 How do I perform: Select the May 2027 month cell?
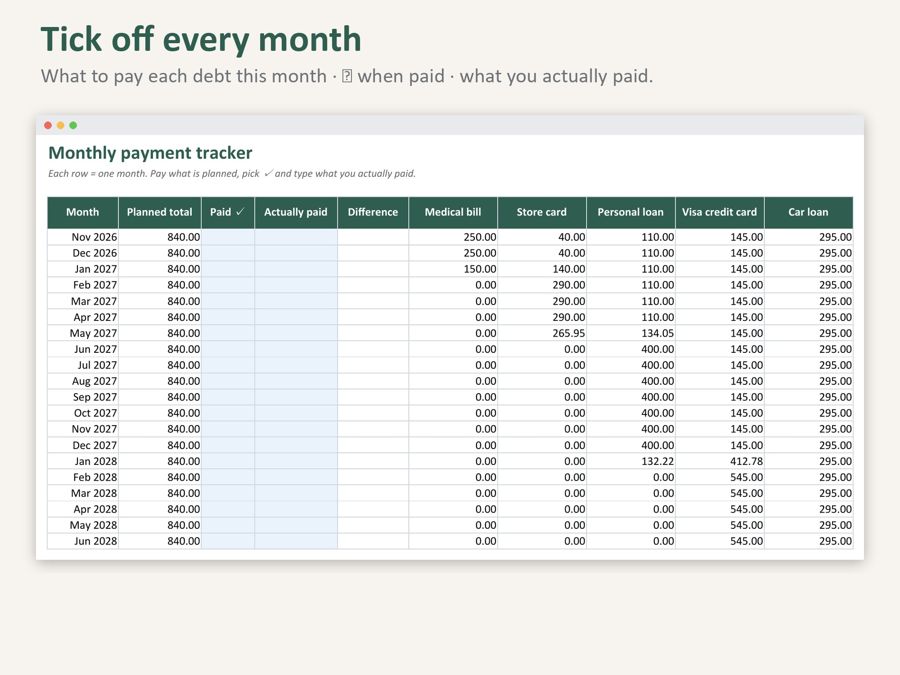tap(83, 333)
